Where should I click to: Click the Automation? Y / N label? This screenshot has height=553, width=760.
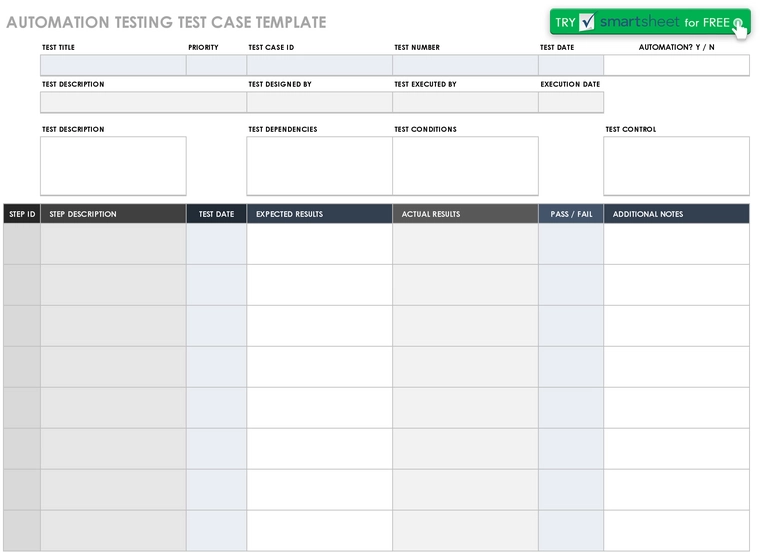677,47
